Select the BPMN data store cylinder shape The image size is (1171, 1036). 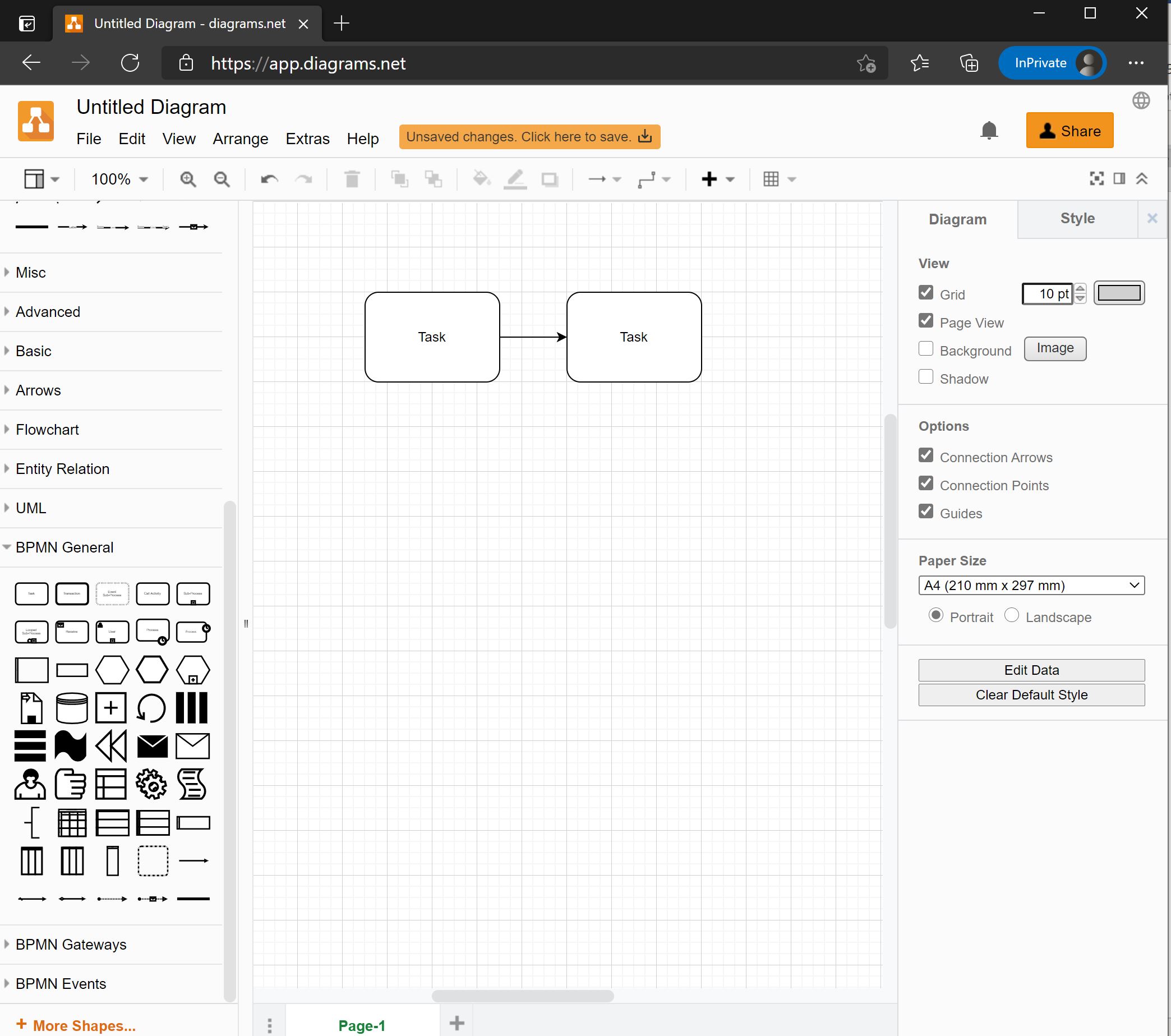72,708
